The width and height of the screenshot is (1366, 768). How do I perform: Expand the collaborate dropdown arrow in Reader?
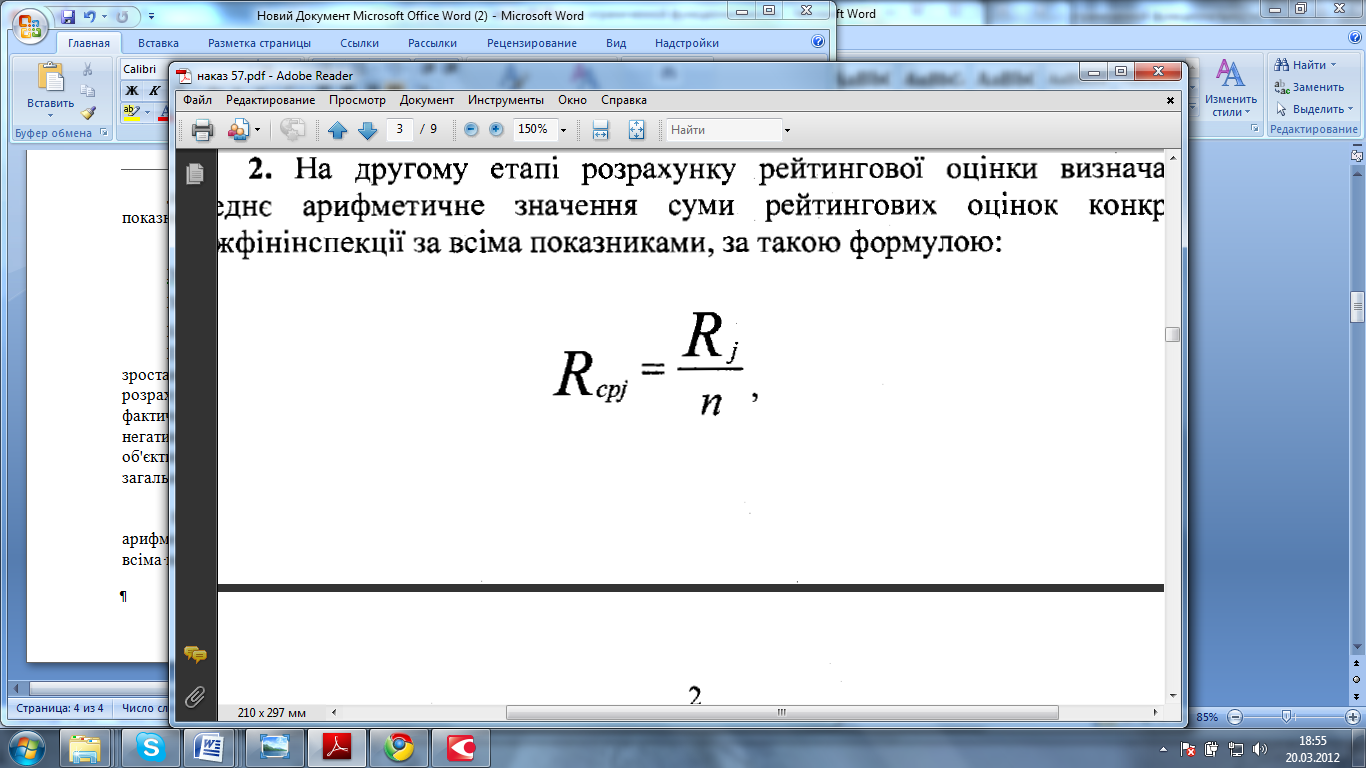257,130
